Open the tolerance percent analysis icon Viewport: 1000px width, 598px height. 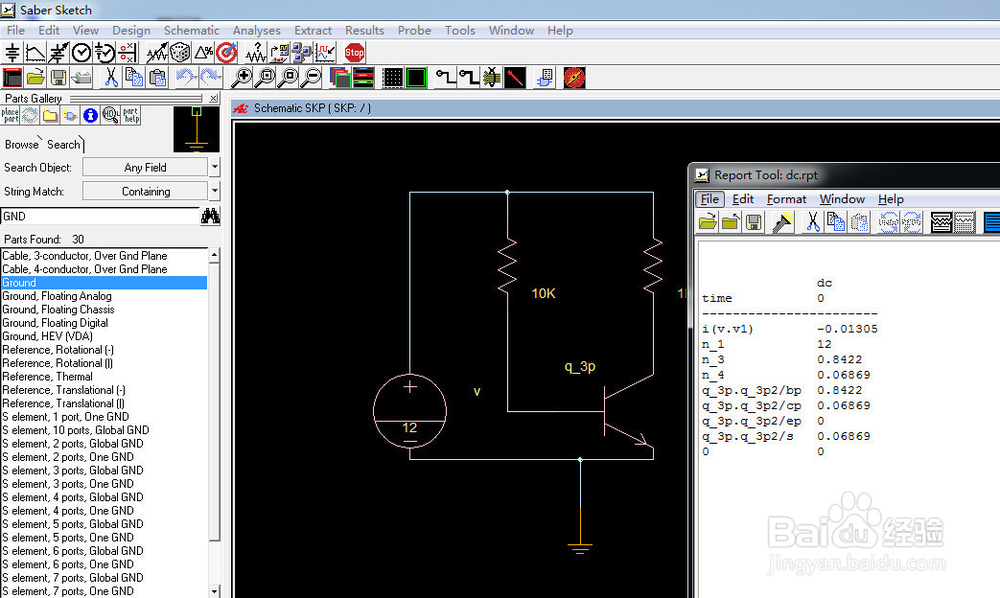tap(203, 53)
